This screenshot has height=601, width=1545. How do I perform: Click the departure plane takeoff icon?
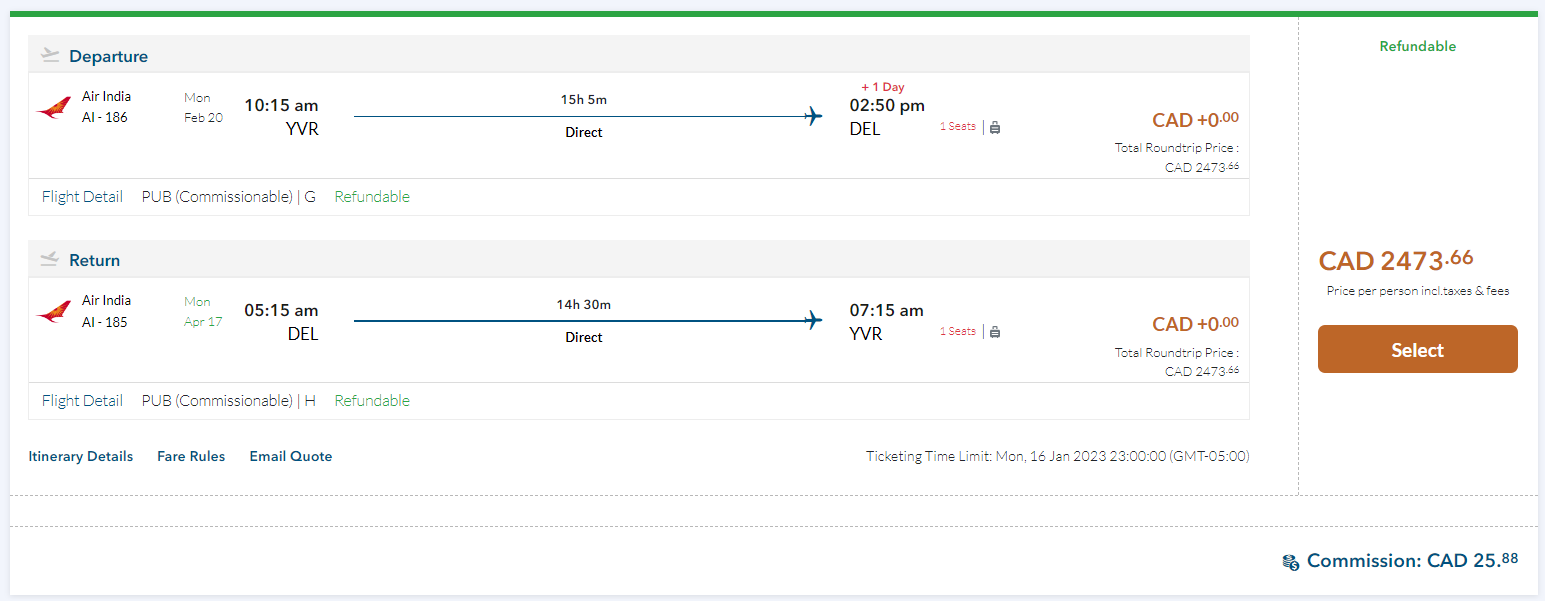pyautogui.click(x=50, y=56)
